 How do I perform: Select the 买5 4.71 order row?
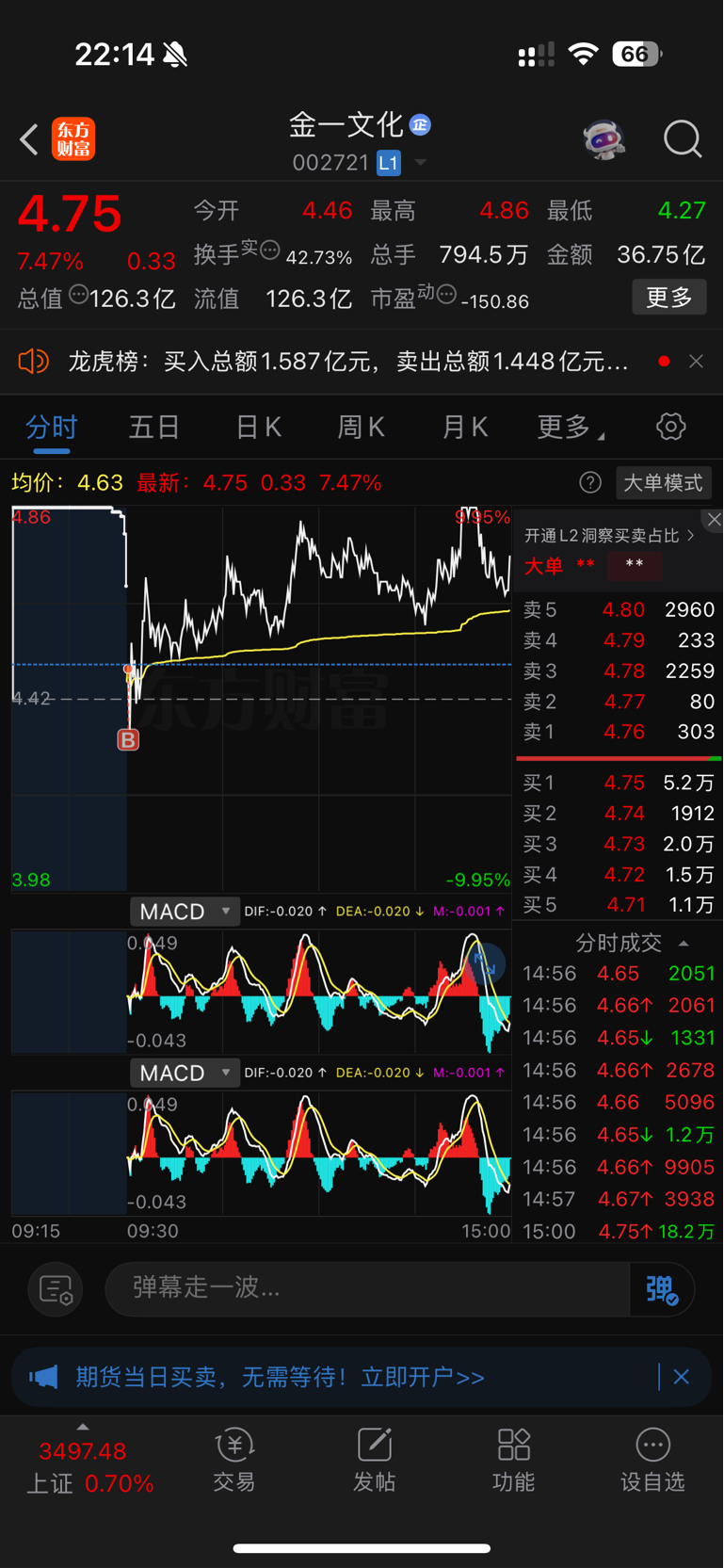click(619, 905)
